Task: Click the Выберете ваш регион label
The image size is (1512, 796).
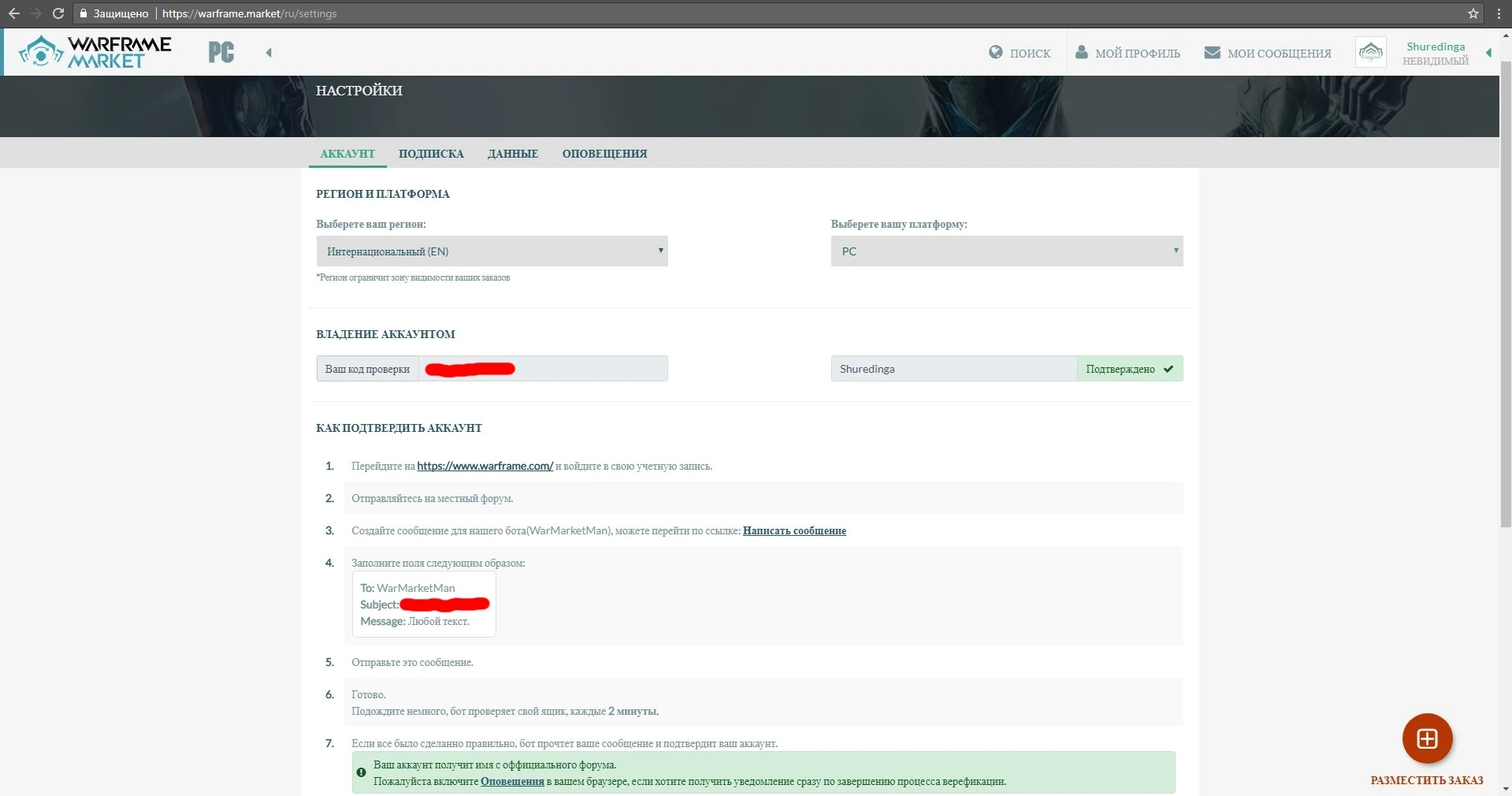Action: click(371, 224)
